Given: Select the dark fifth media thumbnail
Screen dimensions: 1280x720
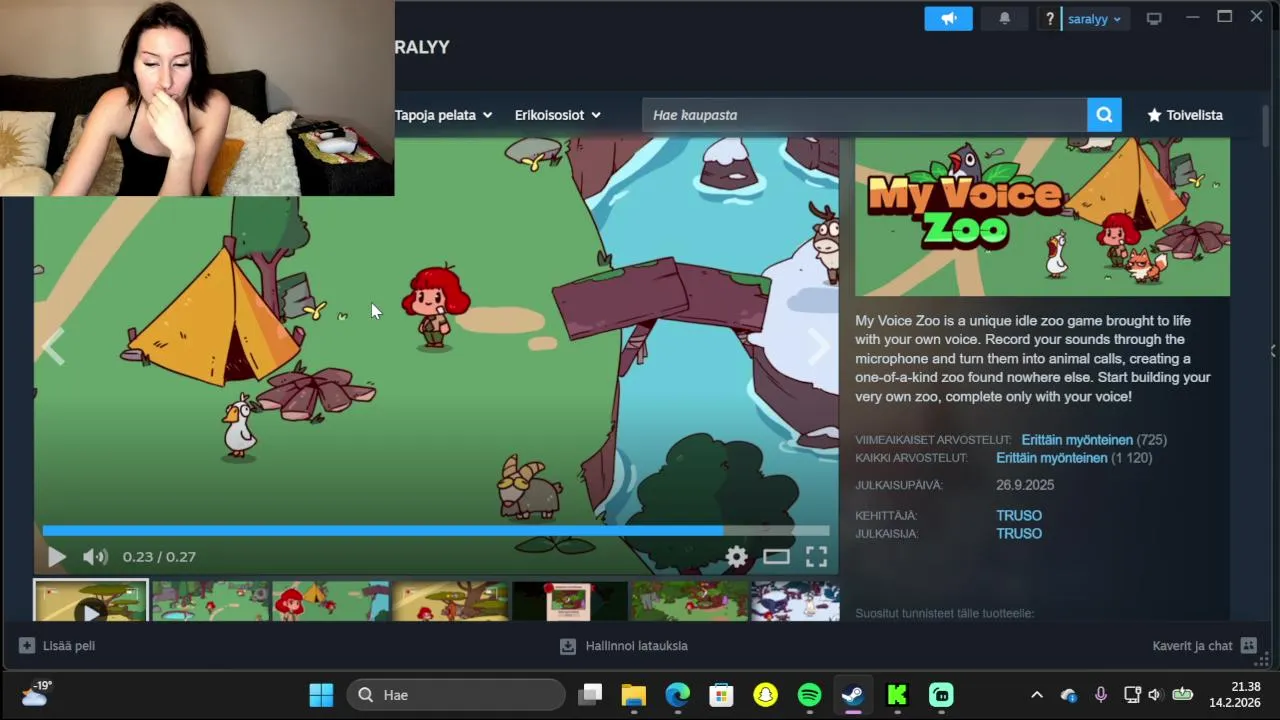Looking at the screenshot, I should pos(570,601).
